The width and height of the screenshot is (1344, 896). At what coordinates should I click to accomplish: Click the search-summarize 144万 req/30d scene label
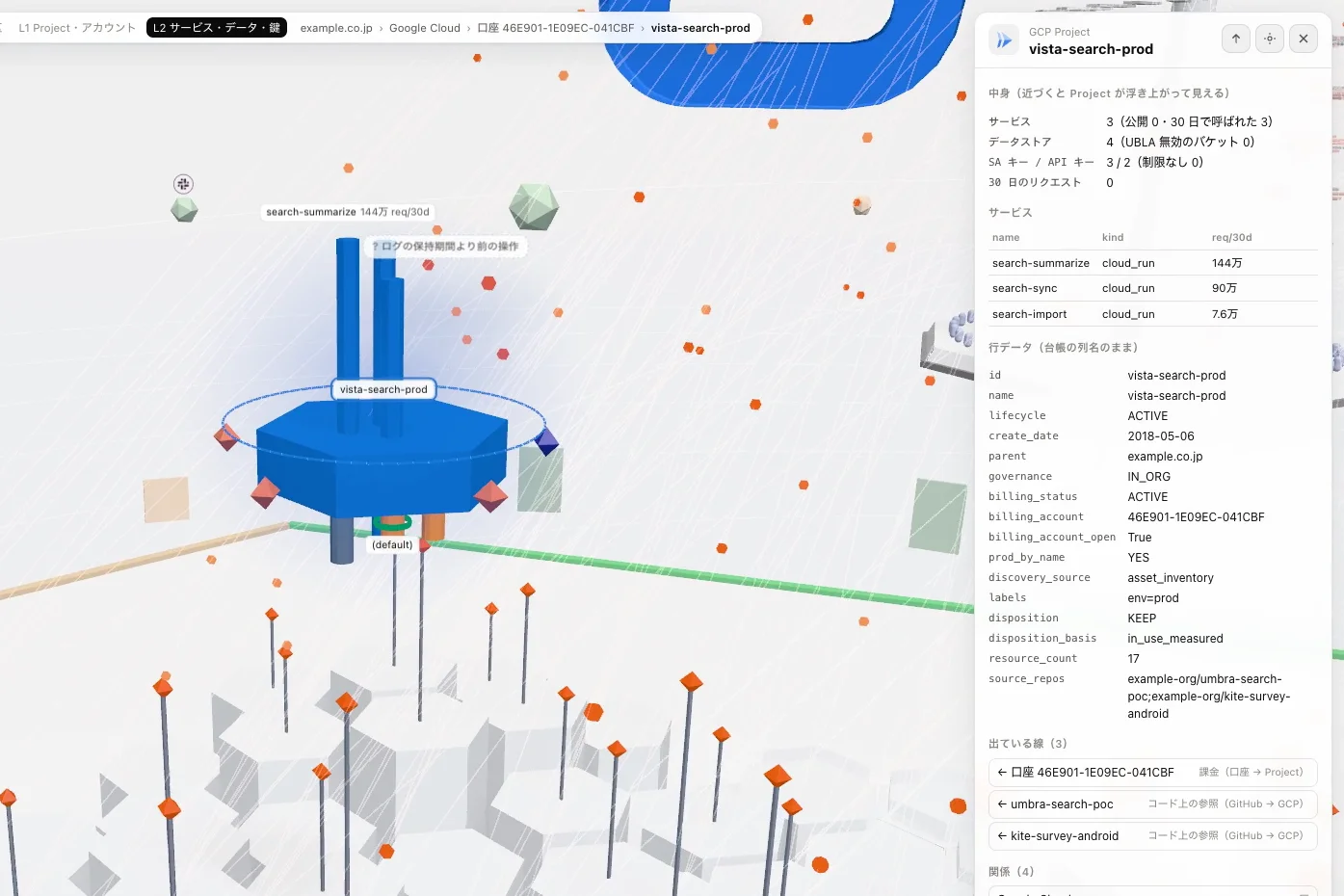tap(348, 212)
